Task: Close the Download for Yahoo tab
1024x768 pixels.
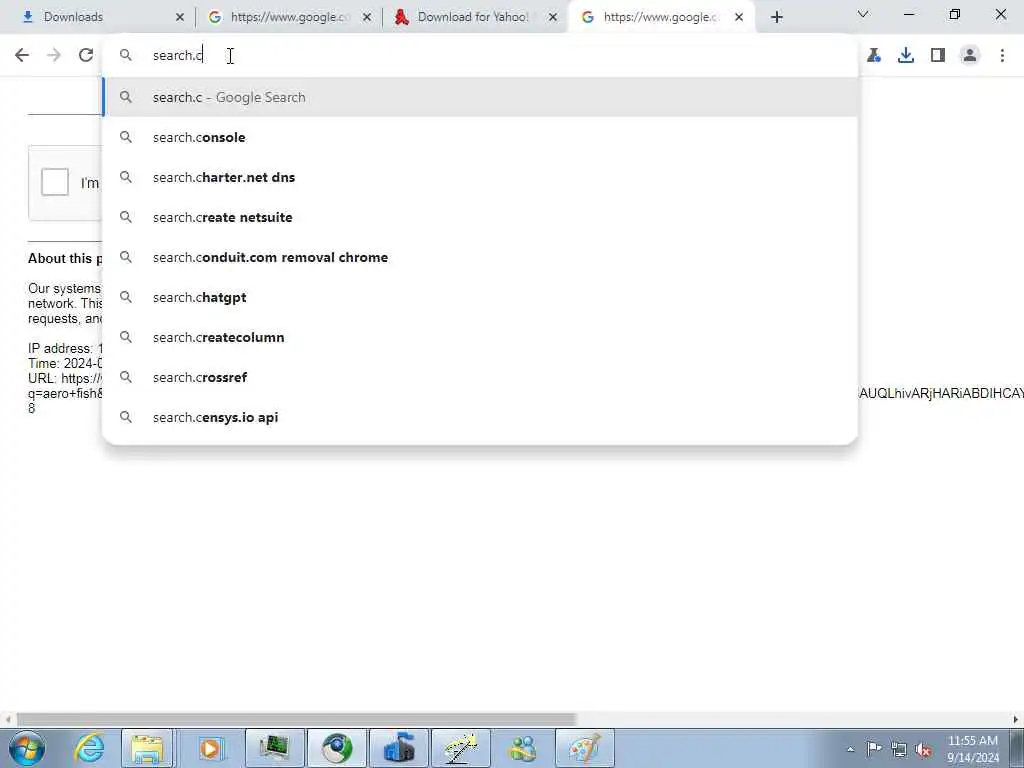Action: coord(553,18)
